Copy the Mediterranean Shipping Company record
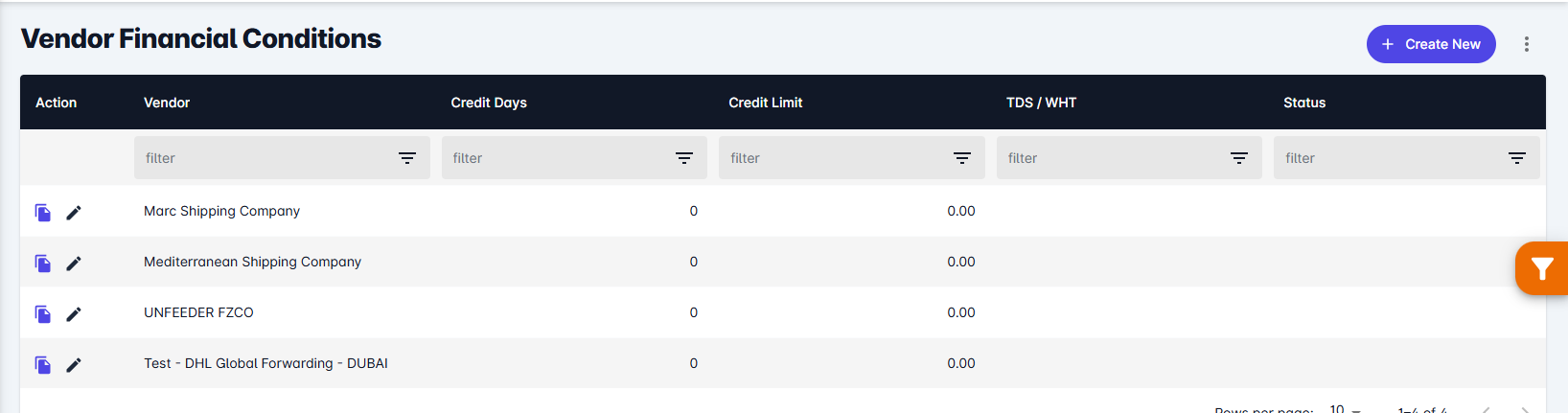 [43, 264]
